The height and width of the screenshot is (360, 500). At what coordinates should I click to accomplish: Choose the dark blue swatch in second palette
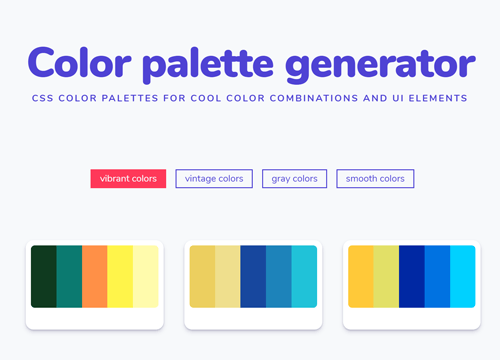[x=253, y=276]
